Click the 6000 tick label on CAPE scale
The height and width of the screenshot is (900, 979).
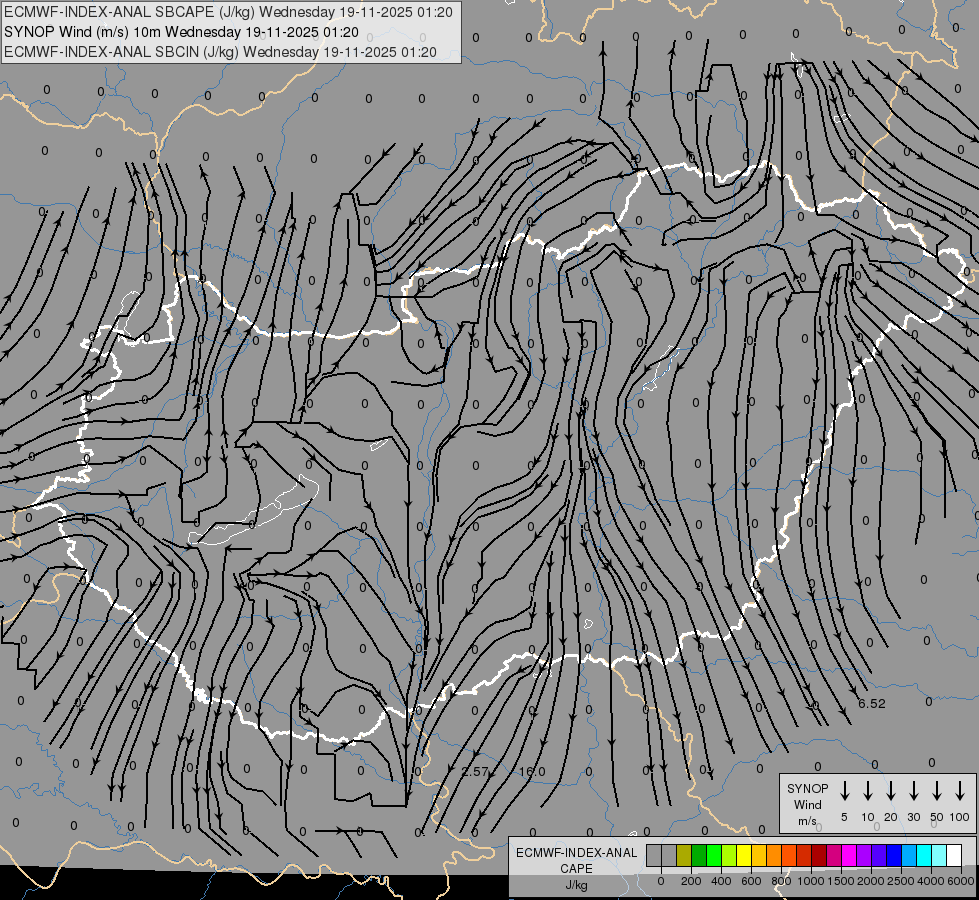coord(961,881)
